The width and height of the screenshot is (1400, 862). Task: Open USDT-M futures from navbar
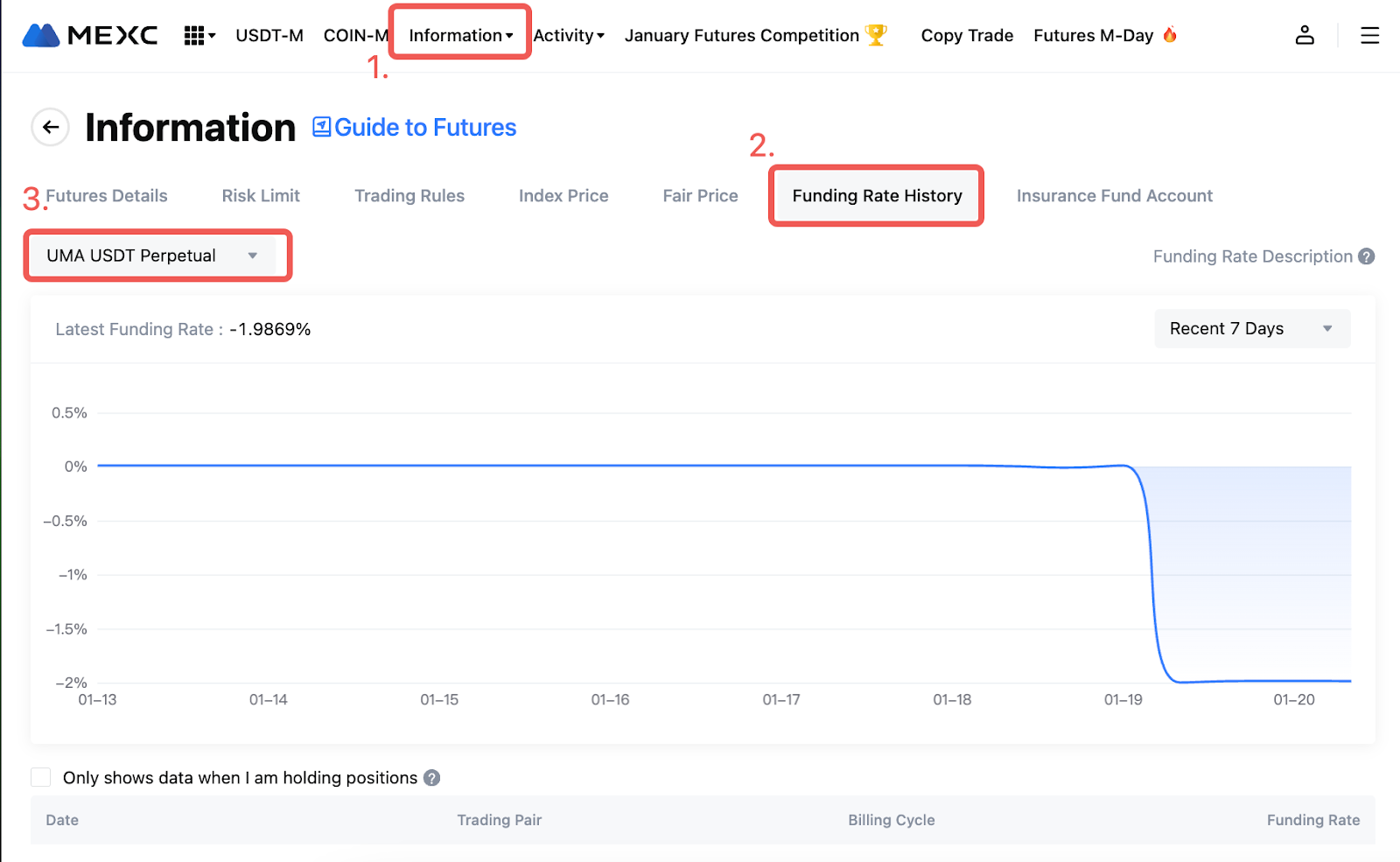(x=269, y=35)
